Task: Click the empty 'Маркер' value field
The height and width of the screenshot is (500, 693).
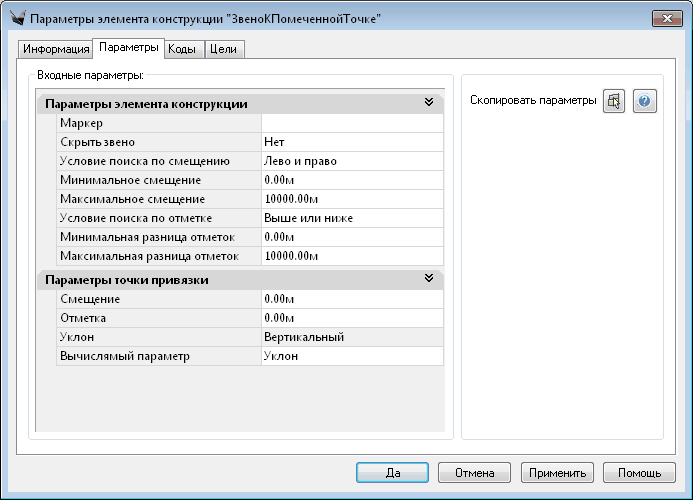Action: pos(351,123)
